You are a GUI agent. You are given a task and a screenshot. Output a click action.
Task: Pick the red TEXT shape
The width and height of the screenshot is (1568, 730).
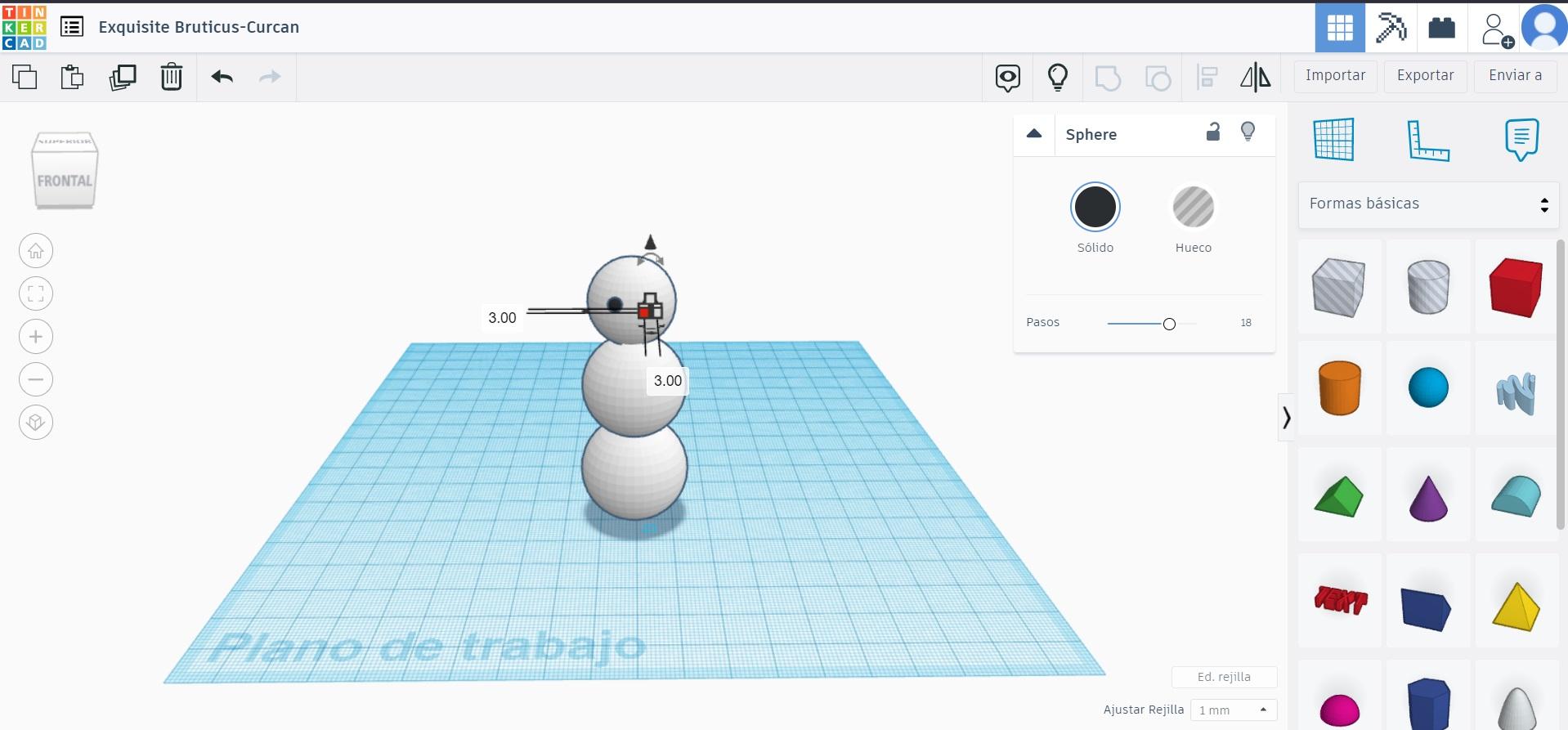point(1340,601)
